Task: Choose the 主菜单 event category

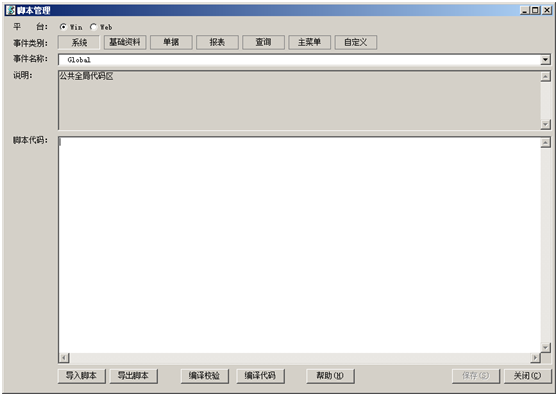Action: coord(310,42)
